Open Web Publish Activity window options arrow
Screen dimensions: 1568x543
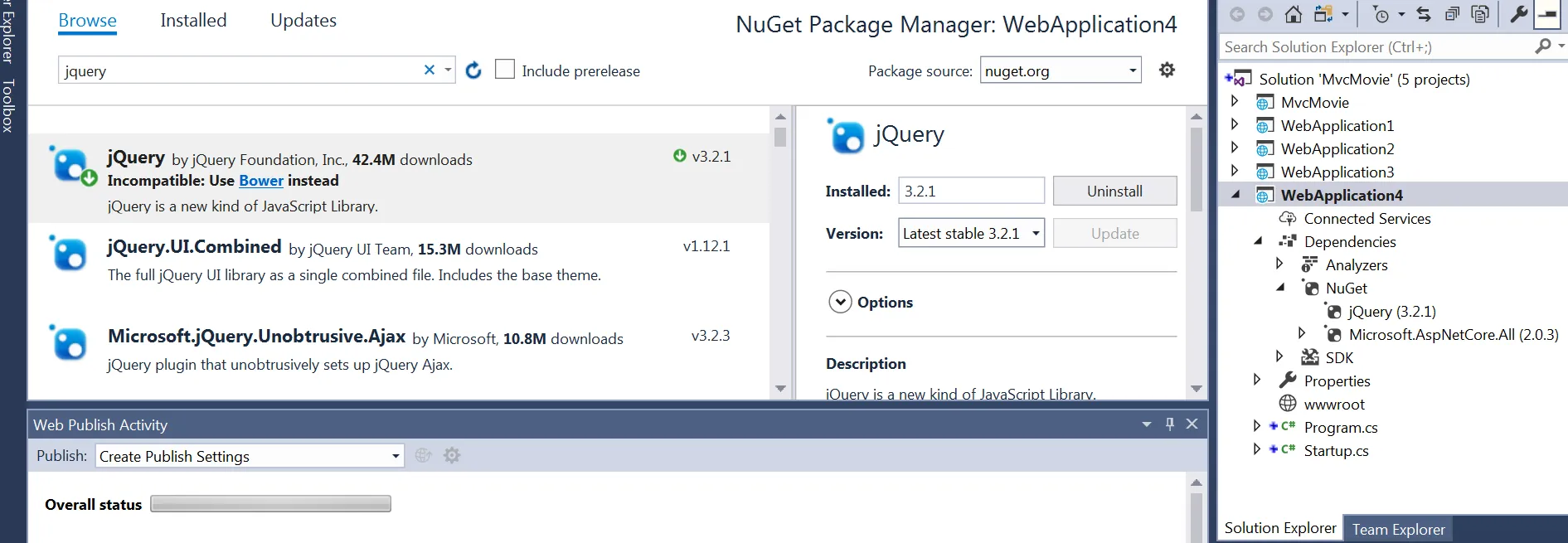pyautogui.click(x=1147, y=424)
